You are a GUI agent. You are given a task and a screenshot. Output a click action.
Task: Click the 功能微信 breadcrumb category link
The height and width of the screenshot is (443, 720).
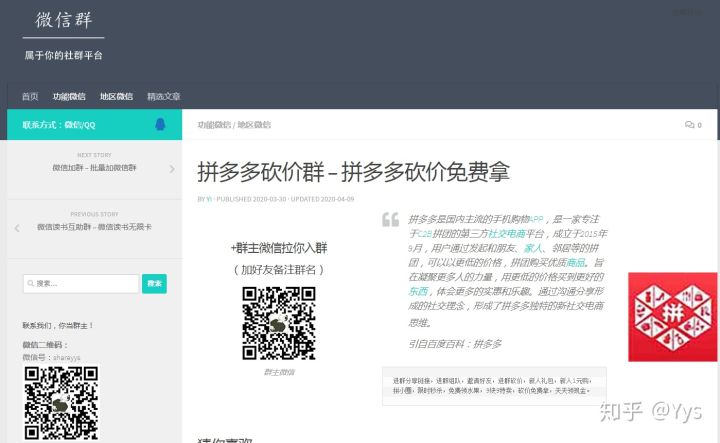(214, 125)
